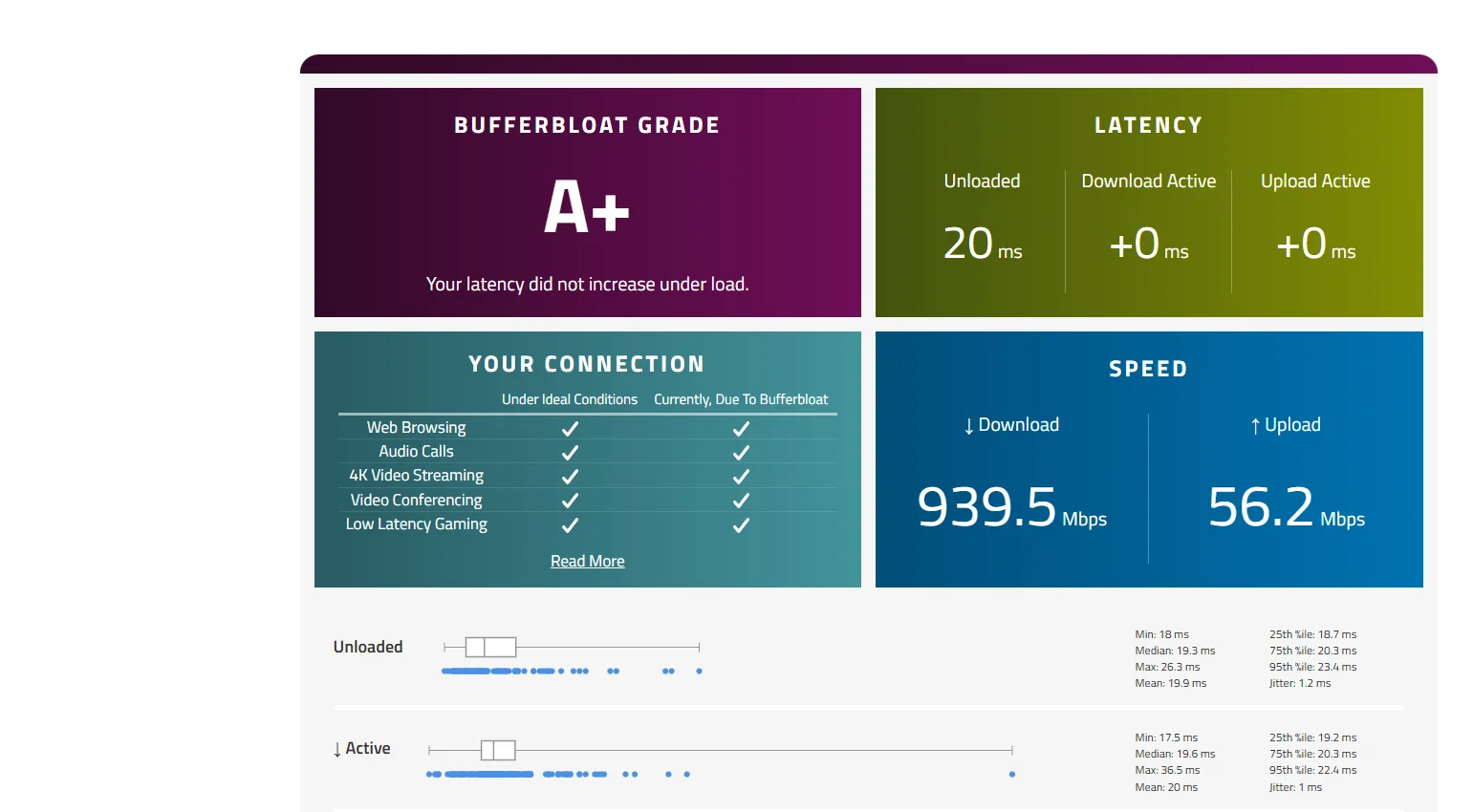This screenshot has width=1473, height=812.
Task: Click Web Browsing checkmark under Currently, Due To Bufferbloat
Action: (x=741, y=429)
